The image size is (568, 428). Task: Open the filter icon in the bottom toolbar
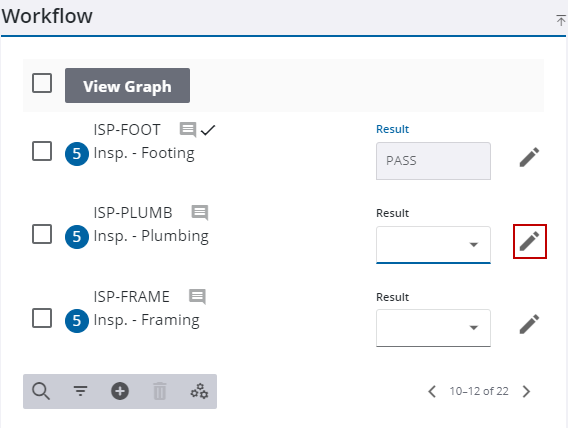point(80,391)
